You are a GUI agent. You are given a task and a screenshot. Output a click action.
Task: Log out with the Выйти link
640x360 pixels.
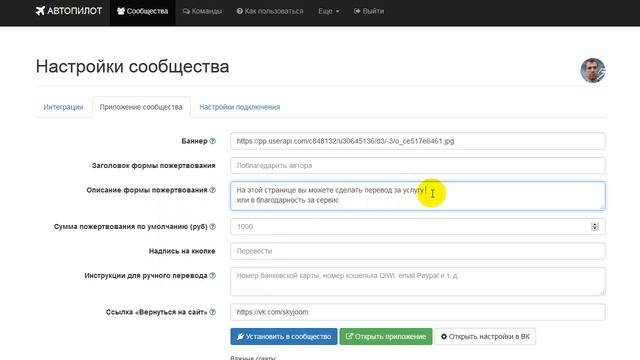[x=369, y=11]
